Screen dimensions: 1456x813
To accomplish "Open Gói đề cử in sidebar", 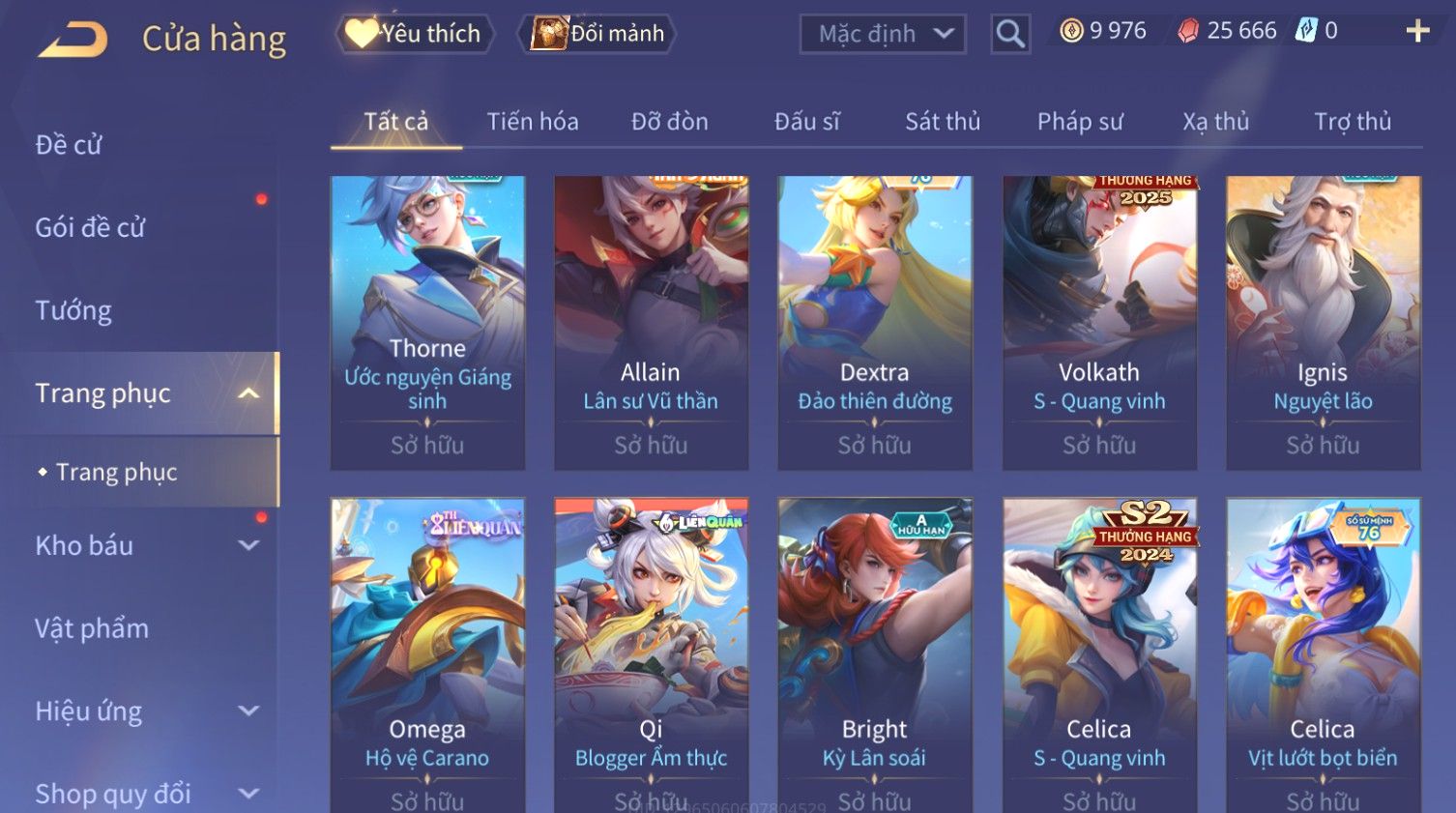I will pos(90,228).
